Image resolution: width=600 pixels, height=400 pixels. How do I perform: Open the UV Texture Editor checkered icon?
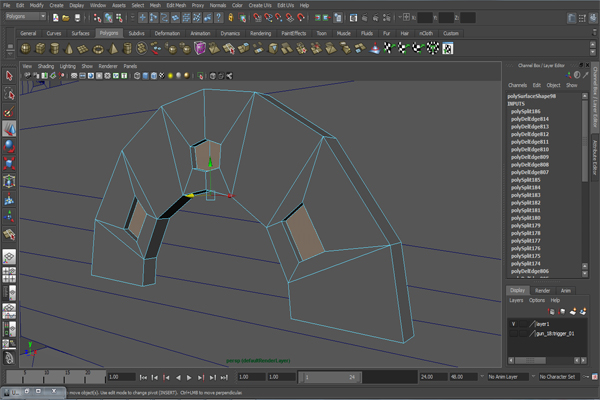448,49
